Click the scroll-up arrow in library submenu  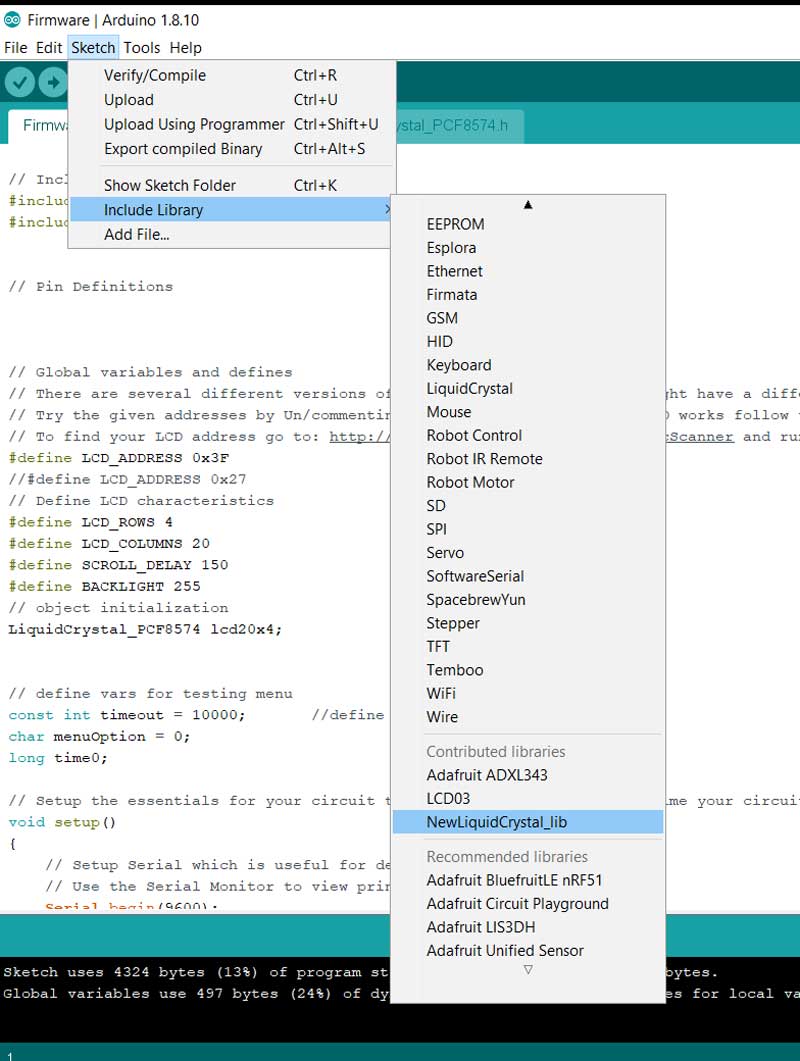[x=528, y=204]
